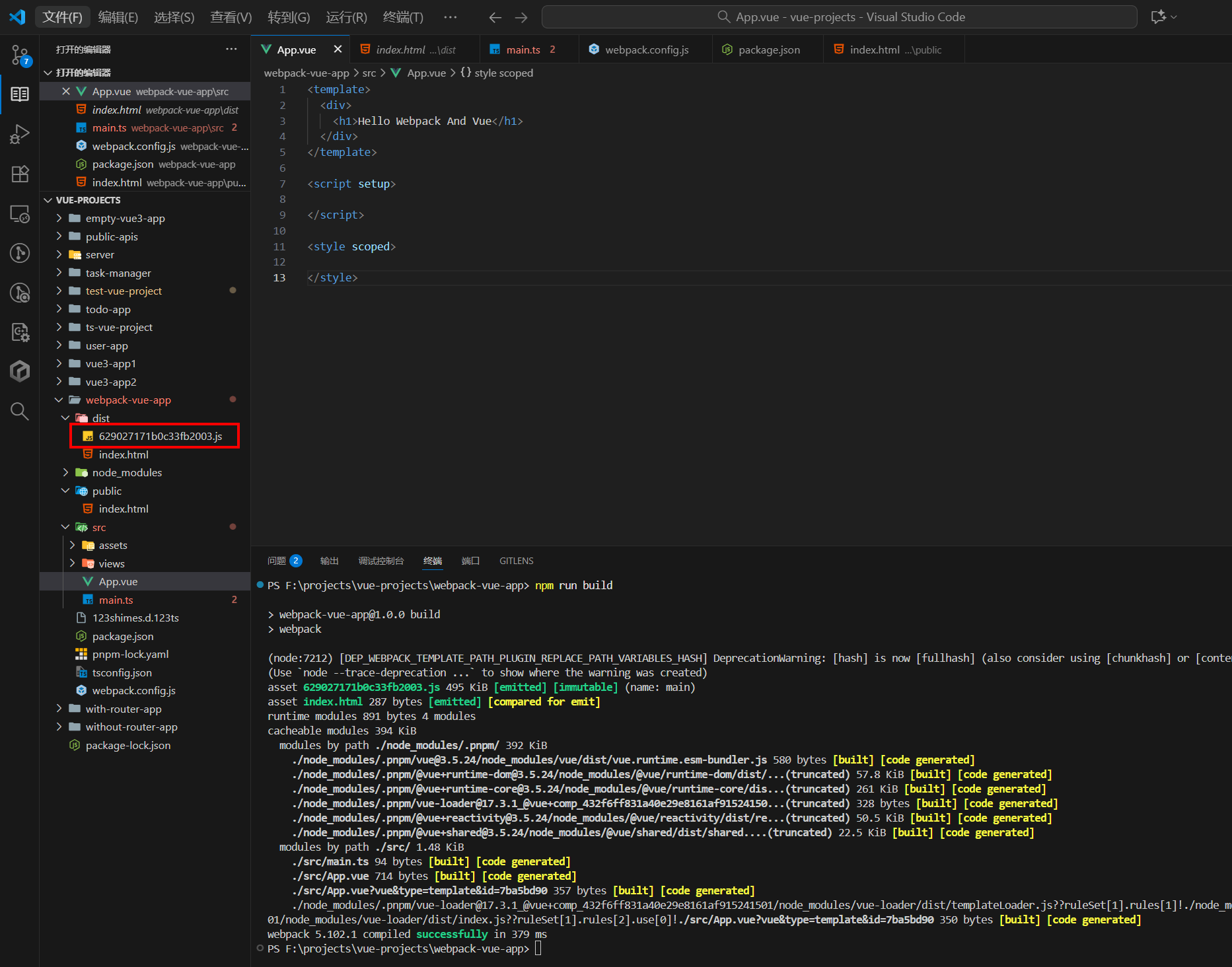The height and width of the screenshot is (967, 1232).
Task: Open index.html under public folder
Action: (124, 509)
